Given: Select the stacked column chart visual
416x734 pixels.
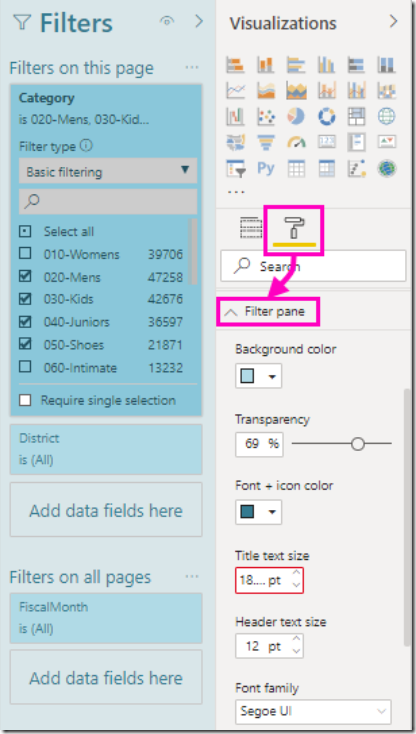Looking at the screenshot, I should [x=265, y=65].
